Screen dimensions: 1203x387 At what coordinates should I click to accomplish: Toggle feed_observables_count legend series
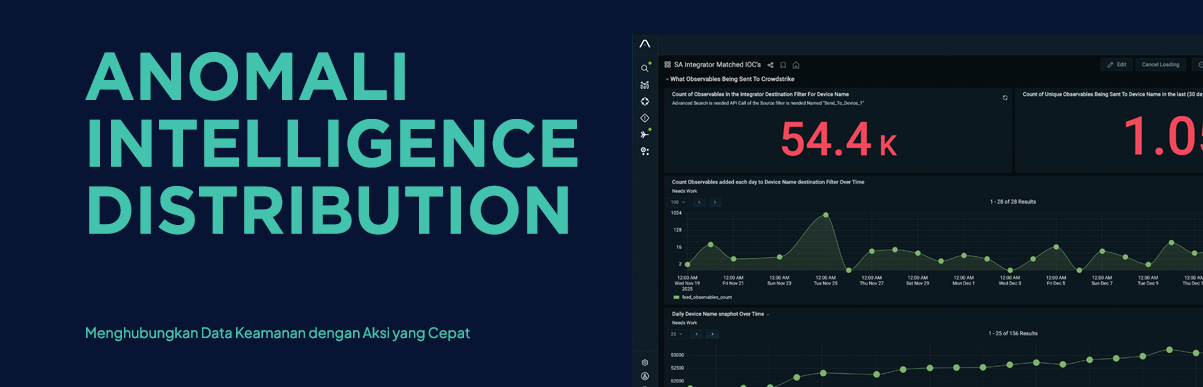[702, 297]
